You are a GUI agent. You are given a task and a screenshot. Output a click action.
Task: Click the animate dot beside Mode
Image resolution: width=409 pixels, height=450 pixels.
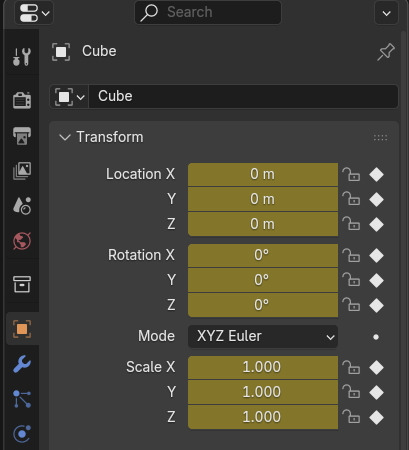tap(376, 337)
